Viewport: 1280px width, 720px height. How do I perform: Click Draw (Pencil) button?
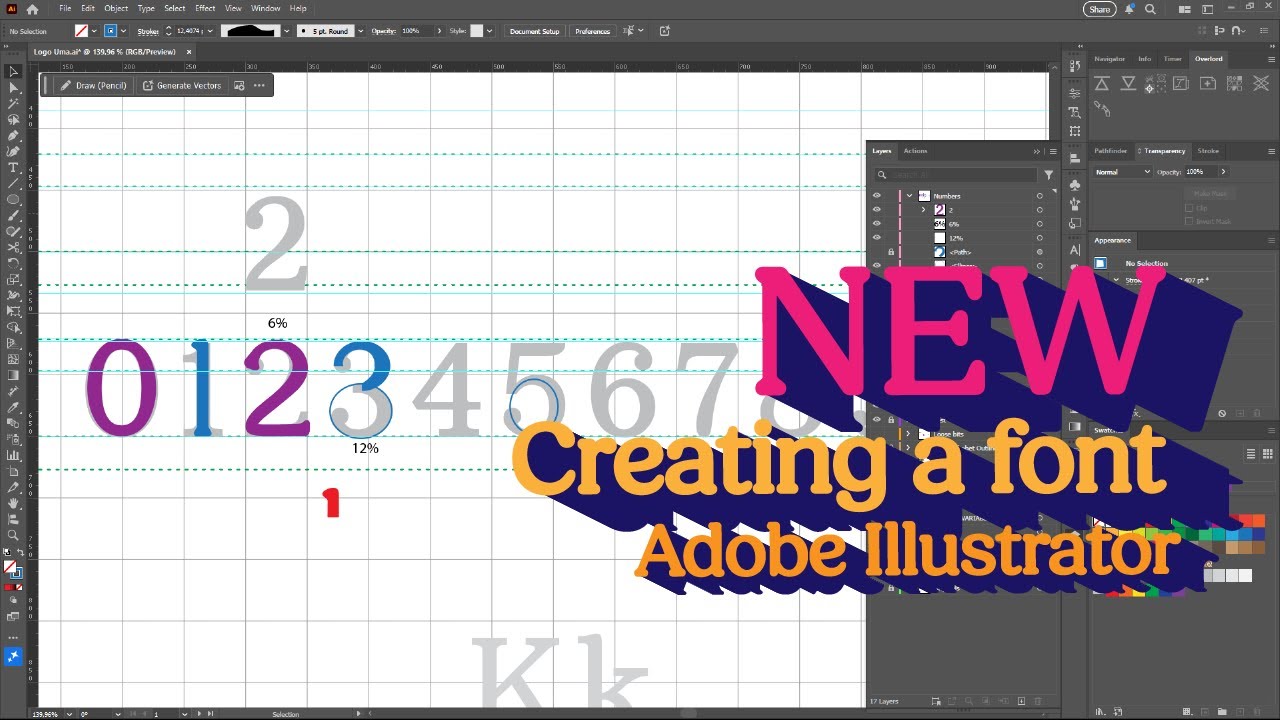(x=93, y=85)
